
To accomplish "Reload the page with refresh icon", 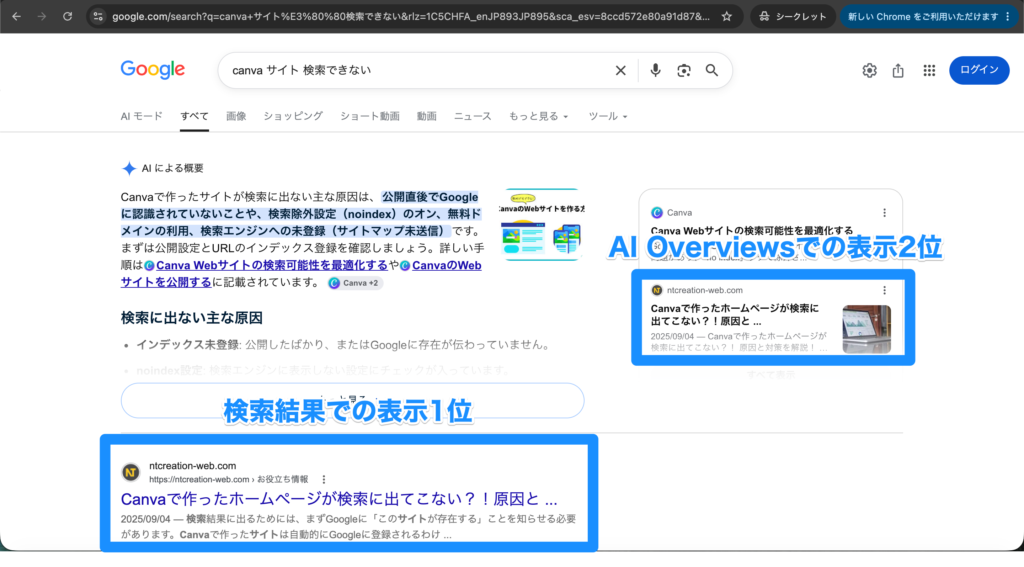I will pos(67,16).
